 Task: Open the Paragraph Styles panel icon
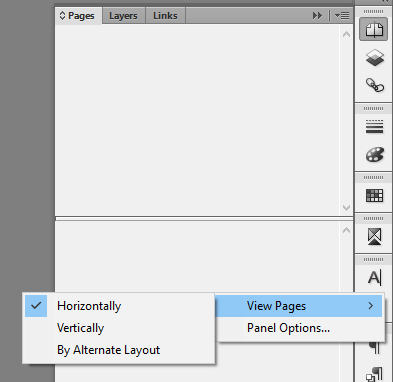(x=374, y=375)
